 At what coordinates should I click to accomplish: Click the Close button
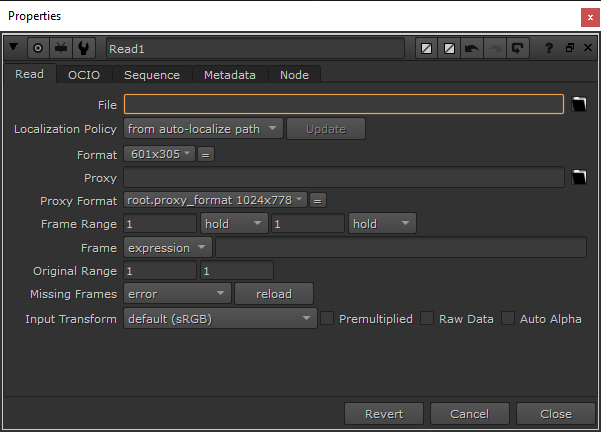point(556,414)
